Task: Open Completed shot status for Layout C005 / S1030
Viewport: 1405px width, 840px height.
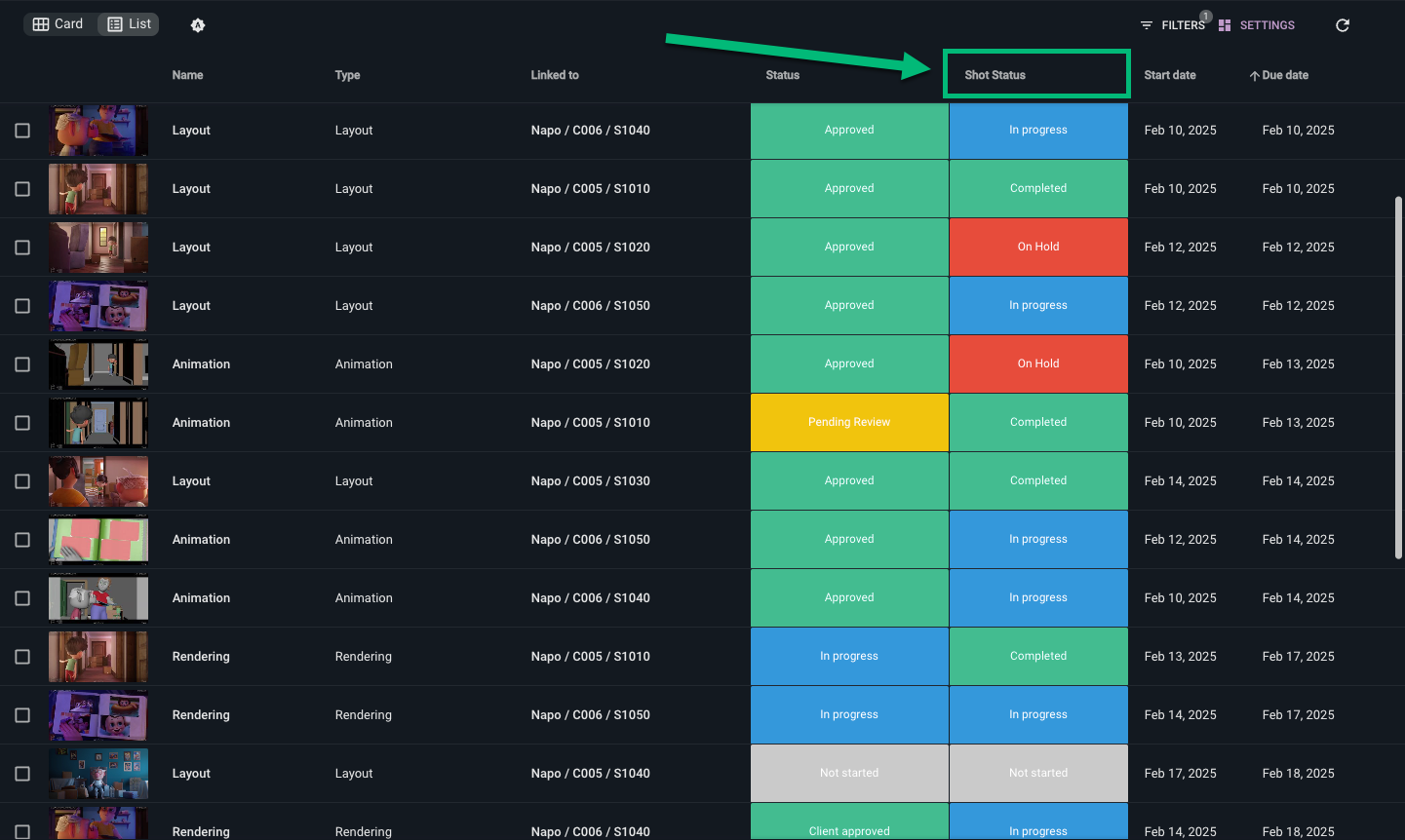Action: 1038,481
